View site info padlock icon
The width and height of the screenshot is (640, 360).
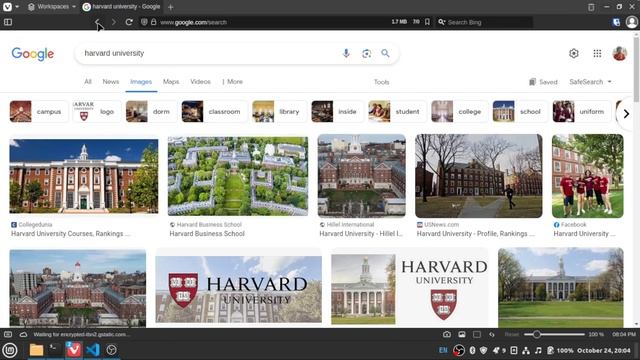pos(153,22)
